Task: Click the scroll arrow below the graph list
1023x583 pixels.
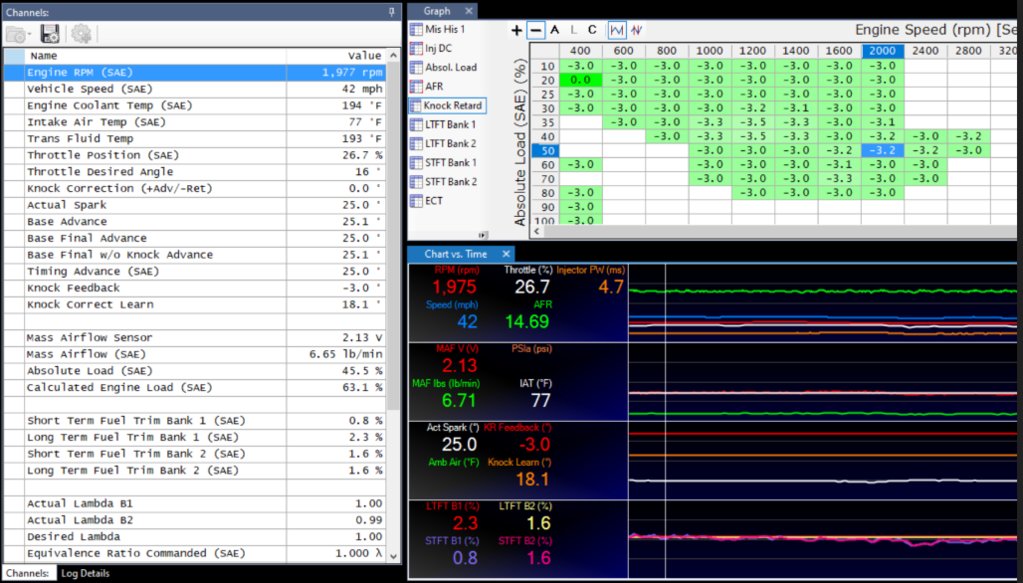Action: click(x=483, y=235)
